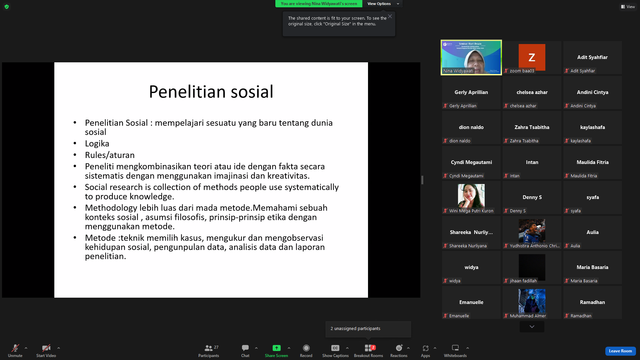Click the green Share Screen button
Image resolution: width=640 pixels, height=360 pixels.
(276, 350)
